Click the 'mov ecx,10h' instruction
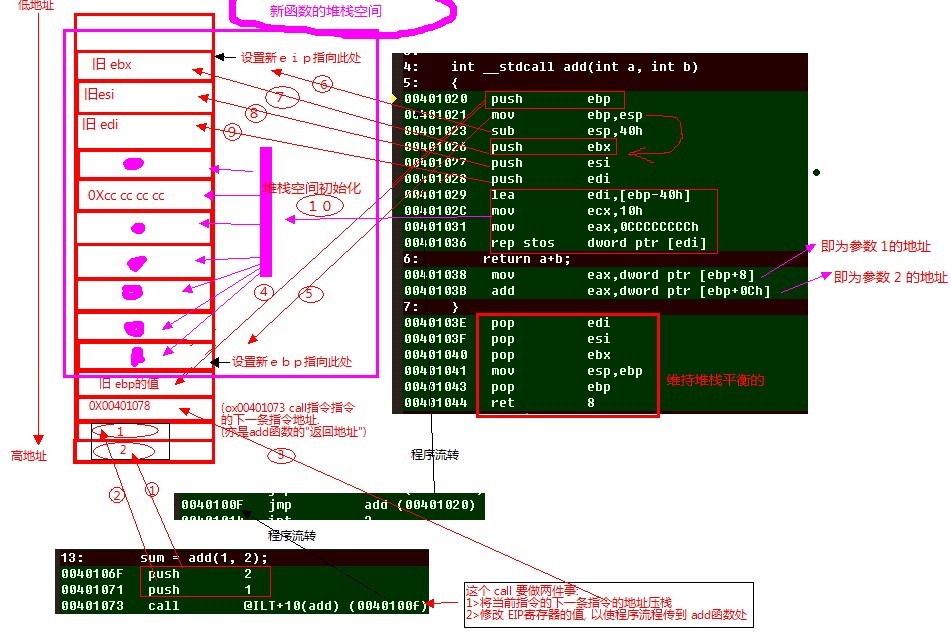Screen dimensions: 951x632 (566, 210)
